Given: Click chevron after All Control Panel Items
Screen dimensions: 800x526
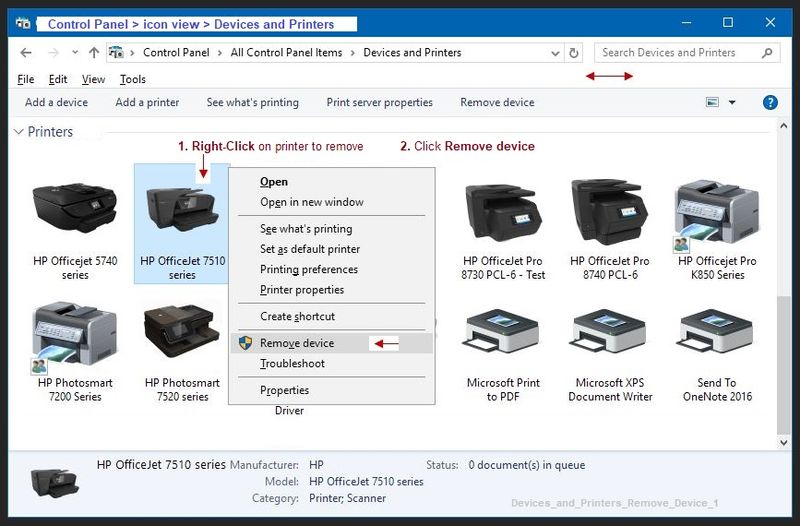Looking at the screenshot, I should (353, 53).
